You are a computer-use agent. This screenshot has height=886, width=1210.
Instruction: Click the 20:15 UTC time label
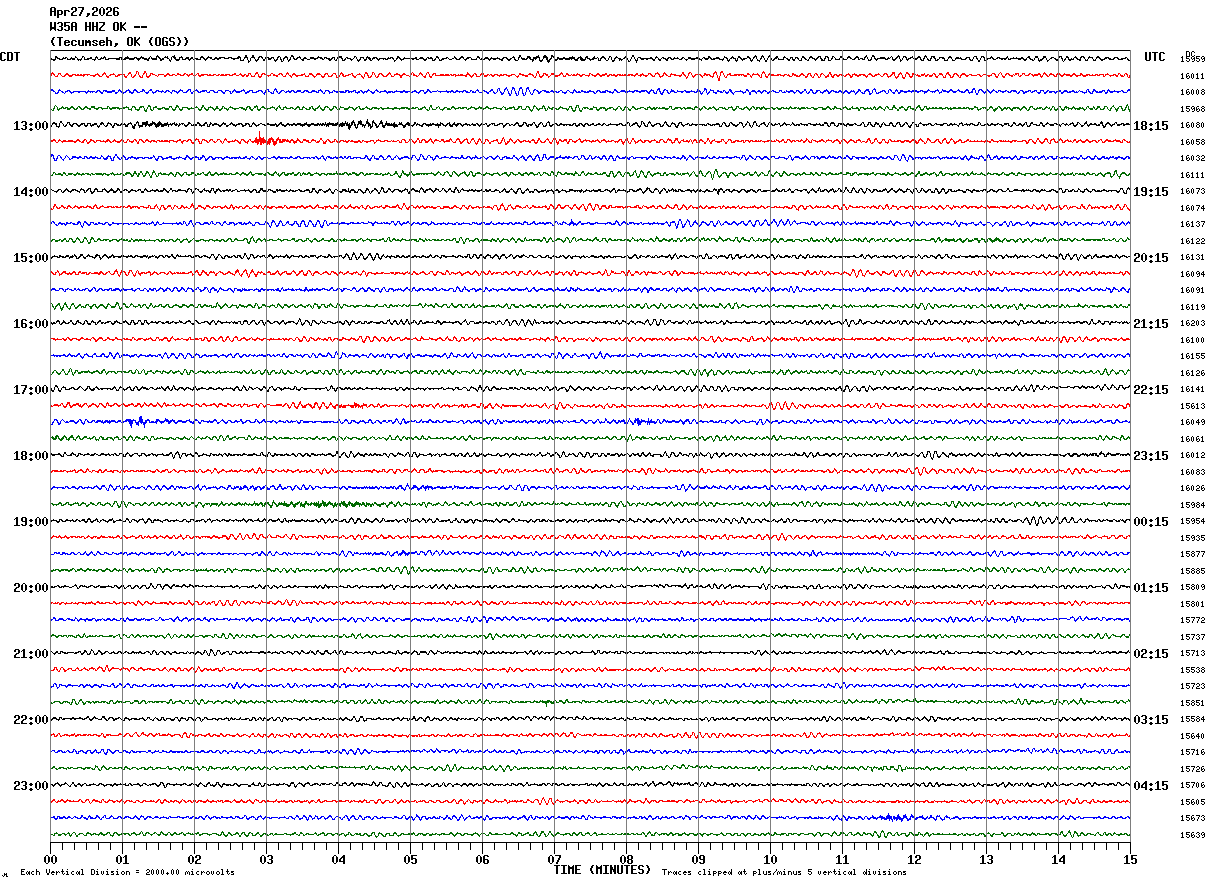pyautogui.click(x=1151, y=258)
